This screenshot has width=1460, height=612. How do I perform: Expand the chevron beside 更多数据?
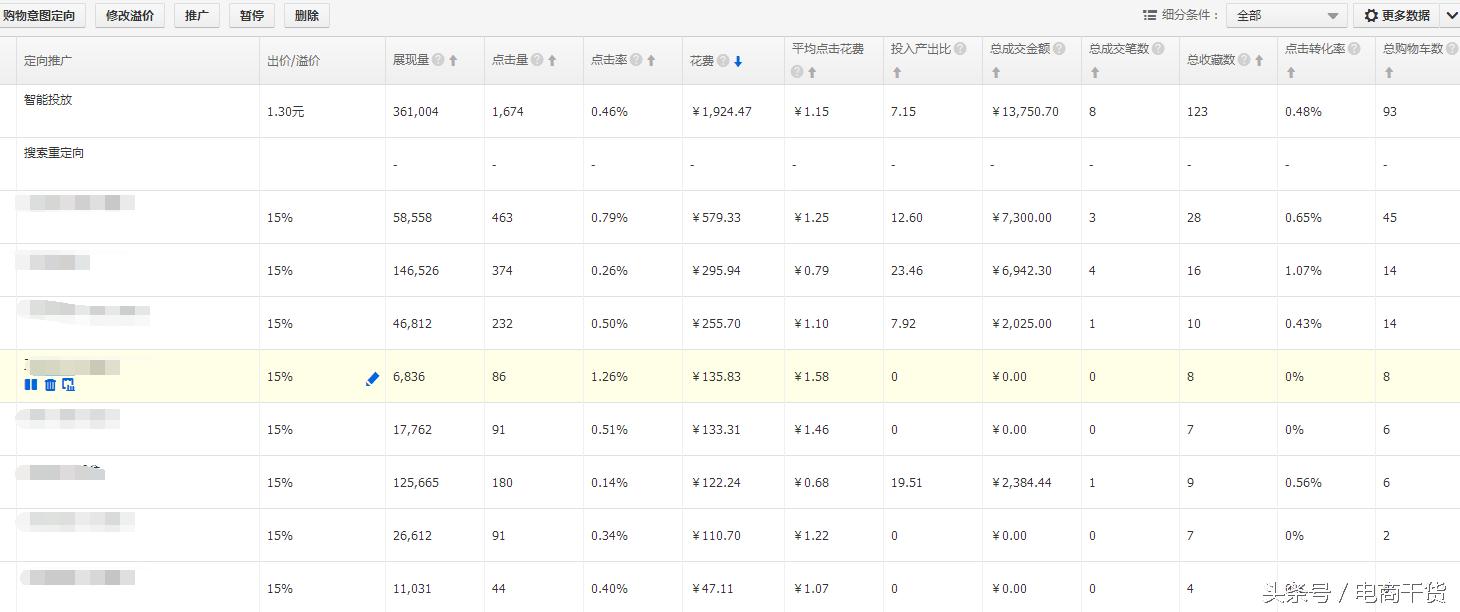click(x=1451, y=15)
